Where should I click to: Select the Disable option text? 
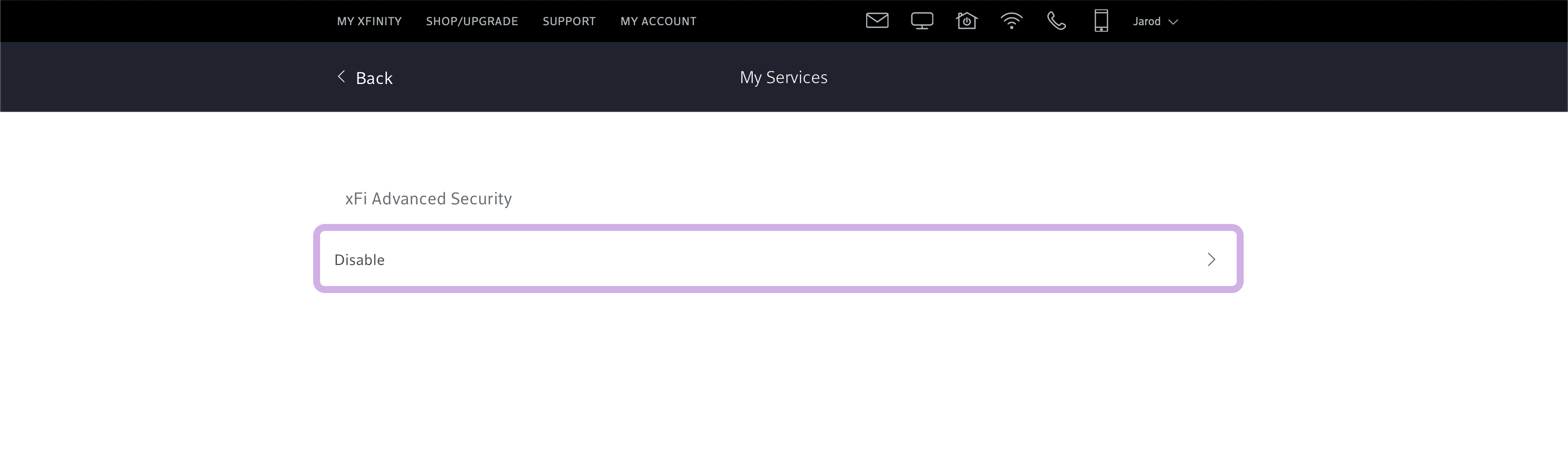(x=359, y=260)
